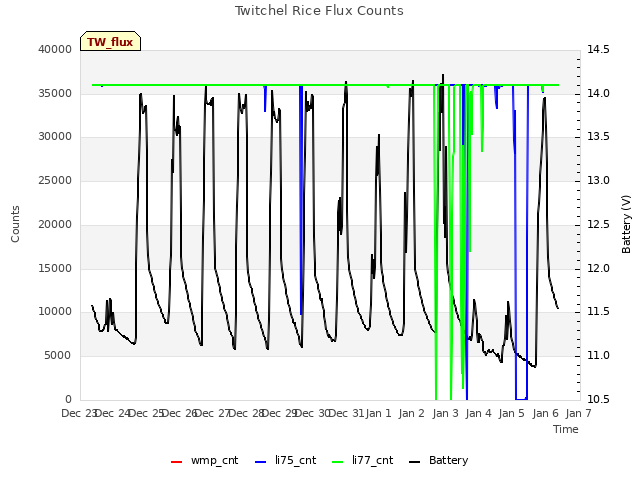
Task: Click the 25000 tick label
Action: click(x=55, y=180)
